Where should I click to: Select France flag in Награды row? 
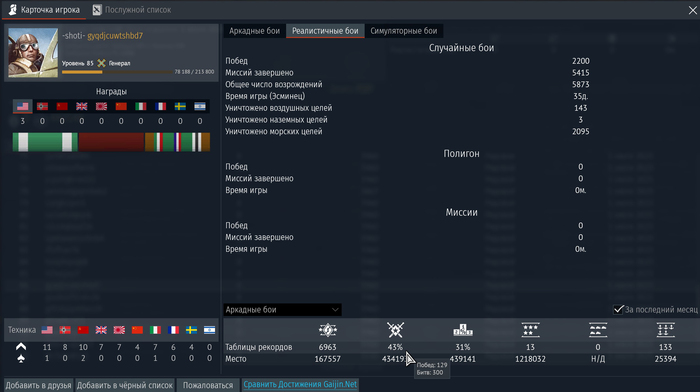click(160, 106)
